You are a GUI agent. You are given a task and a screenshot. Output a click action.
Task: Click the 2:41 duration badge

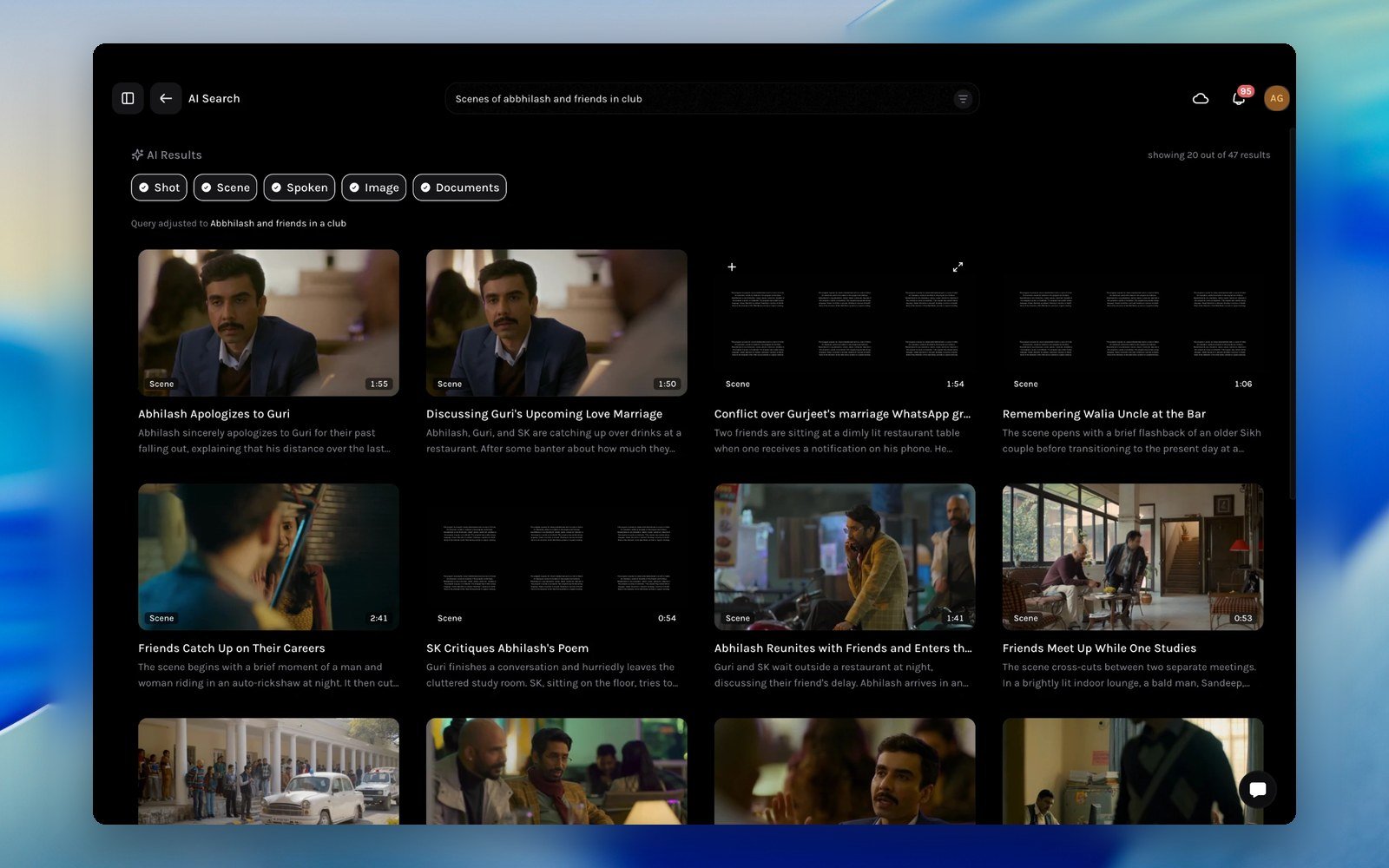[x=379, y=618]
